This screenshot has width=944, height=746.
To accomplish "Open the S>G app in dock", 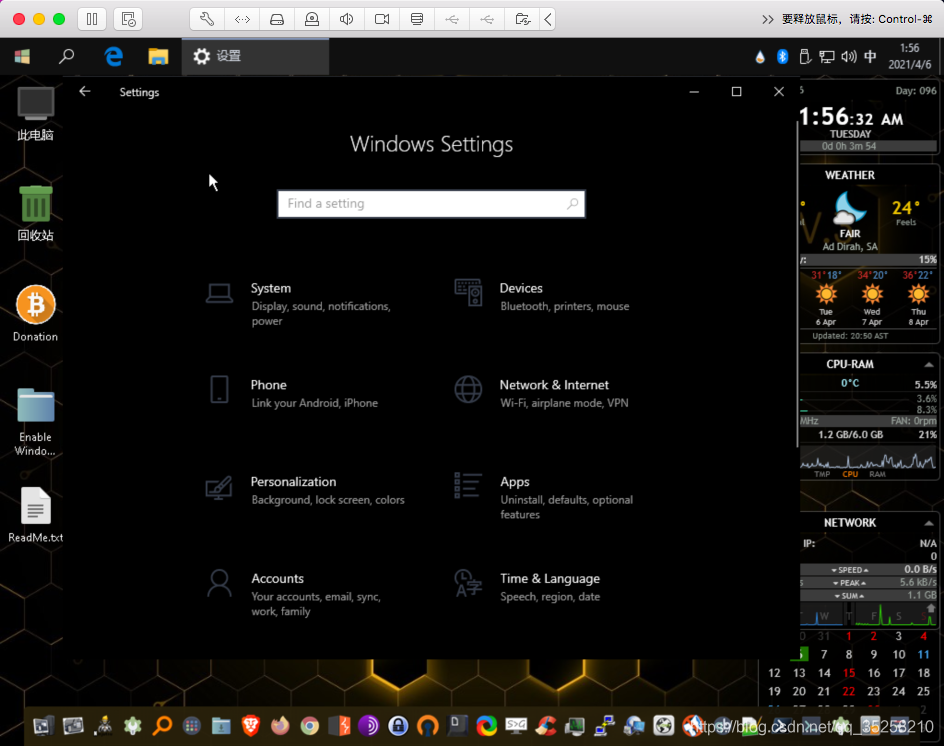I will (x=517, y=726).
